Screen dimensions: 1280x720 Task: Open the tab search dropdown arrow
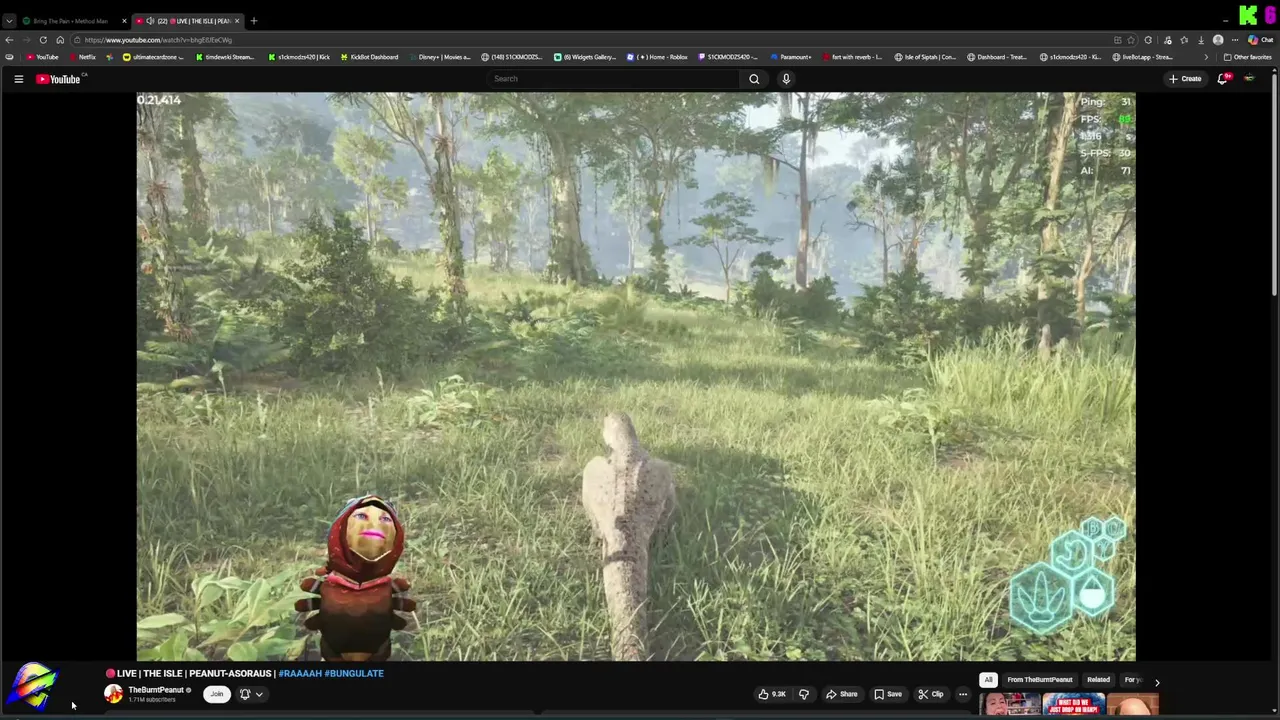[9, 21]
